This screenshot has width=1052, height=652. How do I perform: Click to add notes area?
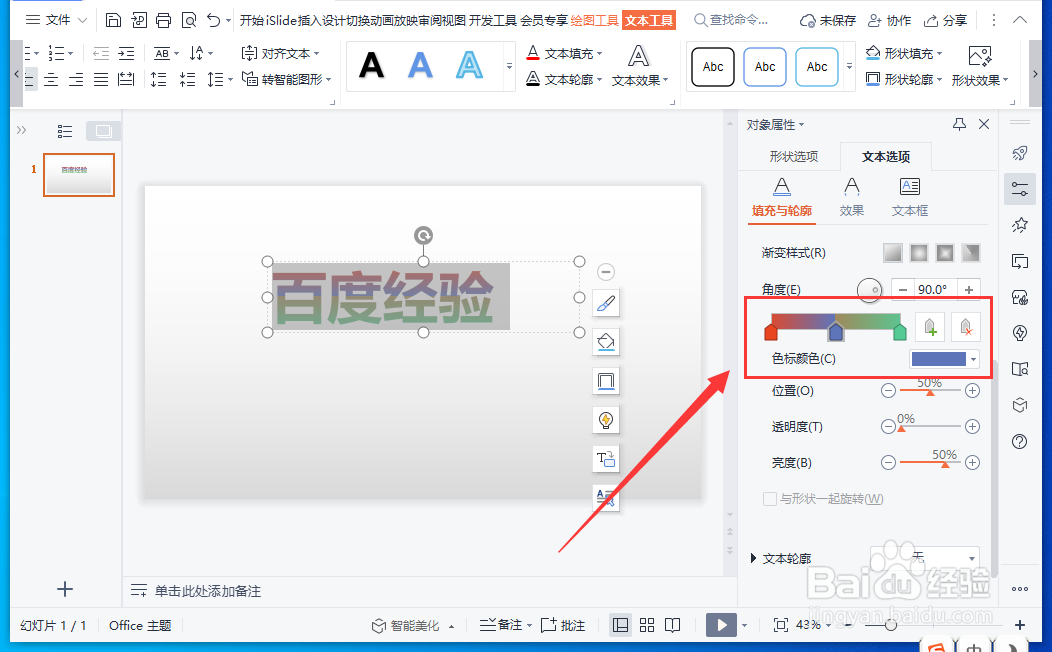pos(208,591)
